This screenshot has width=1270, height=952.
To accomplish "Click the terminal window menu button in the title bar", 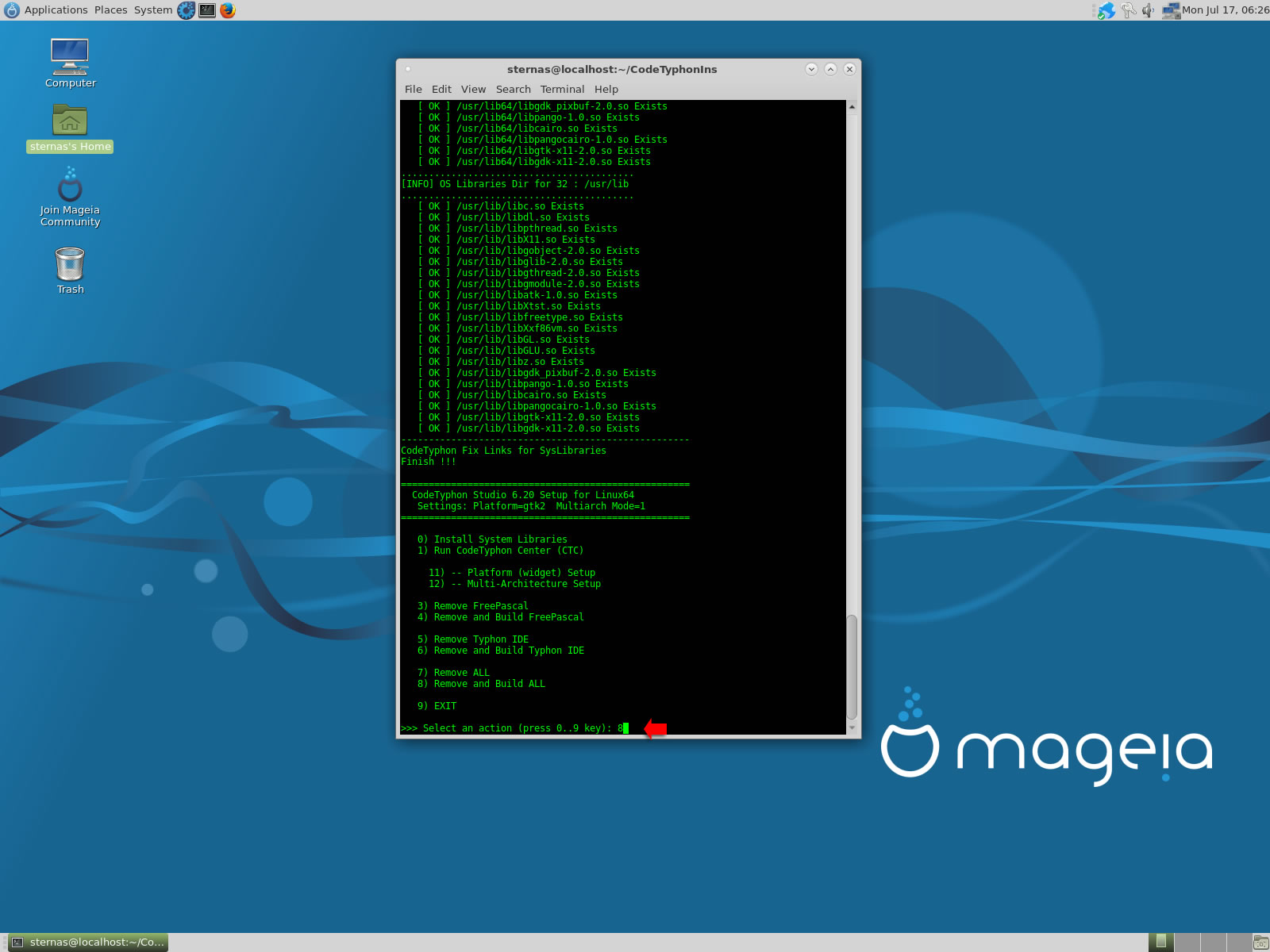I will 408,69.
